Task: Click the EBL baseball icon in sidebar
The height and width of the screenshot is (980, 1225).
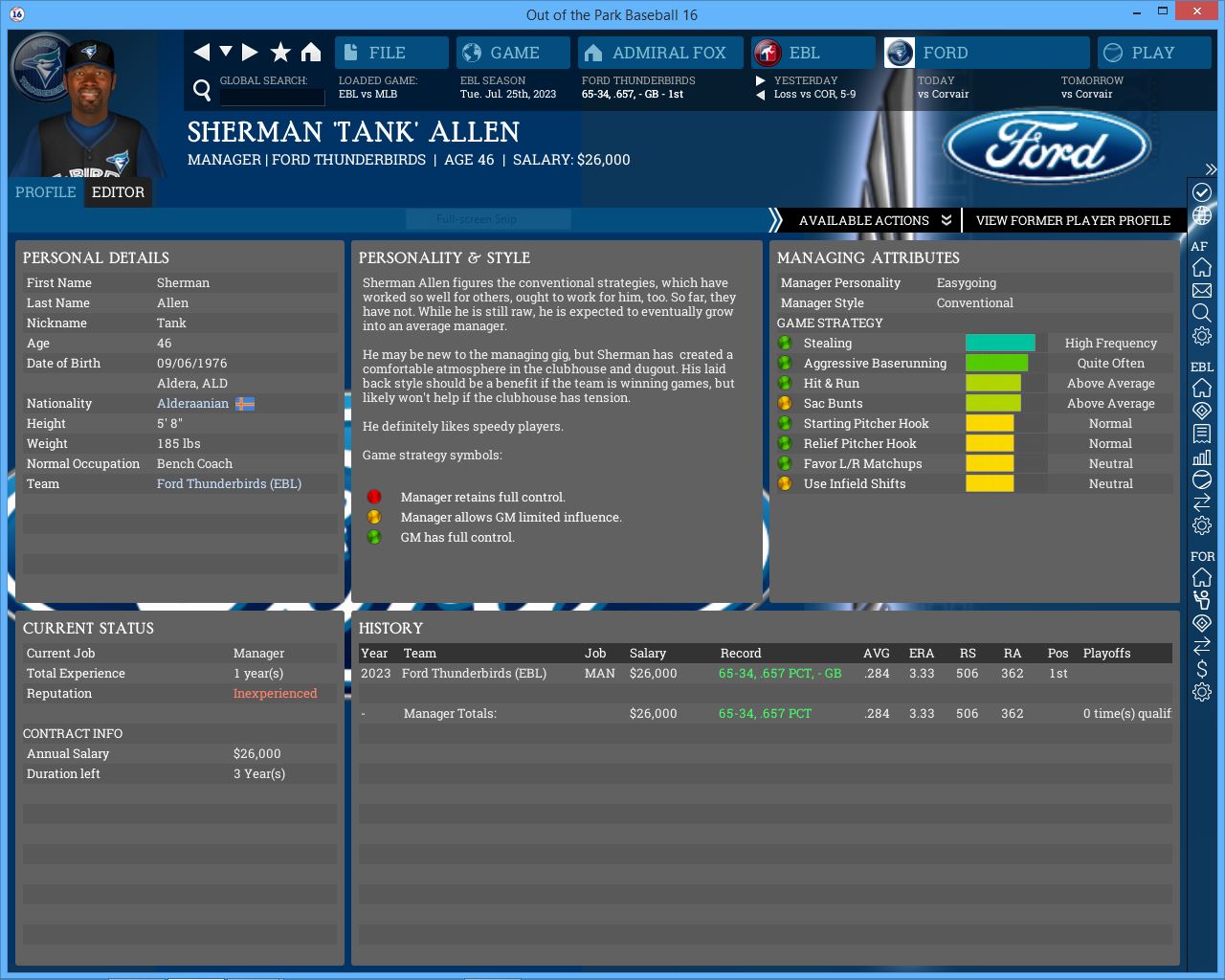Action: pyautogui.click(x=1202, y=479)
